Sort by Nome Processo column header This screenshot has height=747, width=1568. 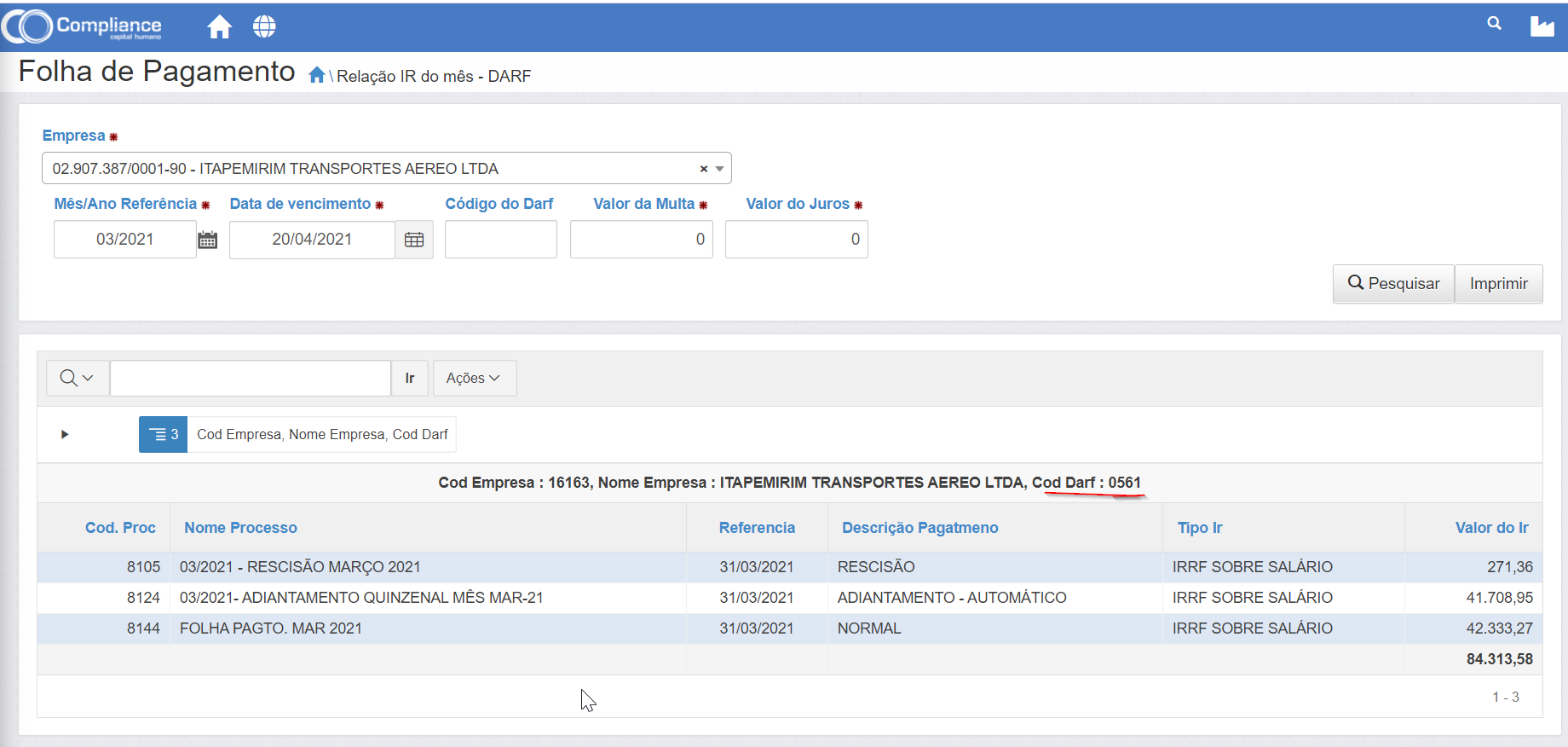241,528
